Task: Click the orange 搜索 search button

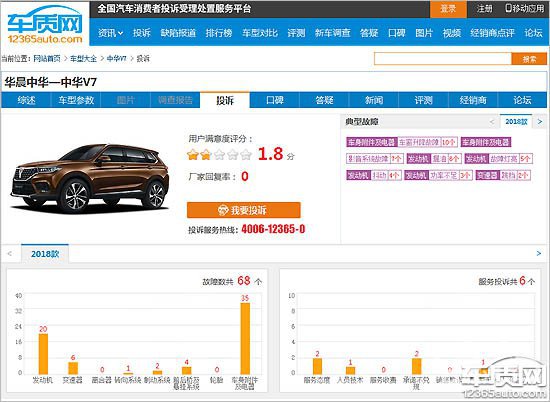Action: tap(529, 59)
